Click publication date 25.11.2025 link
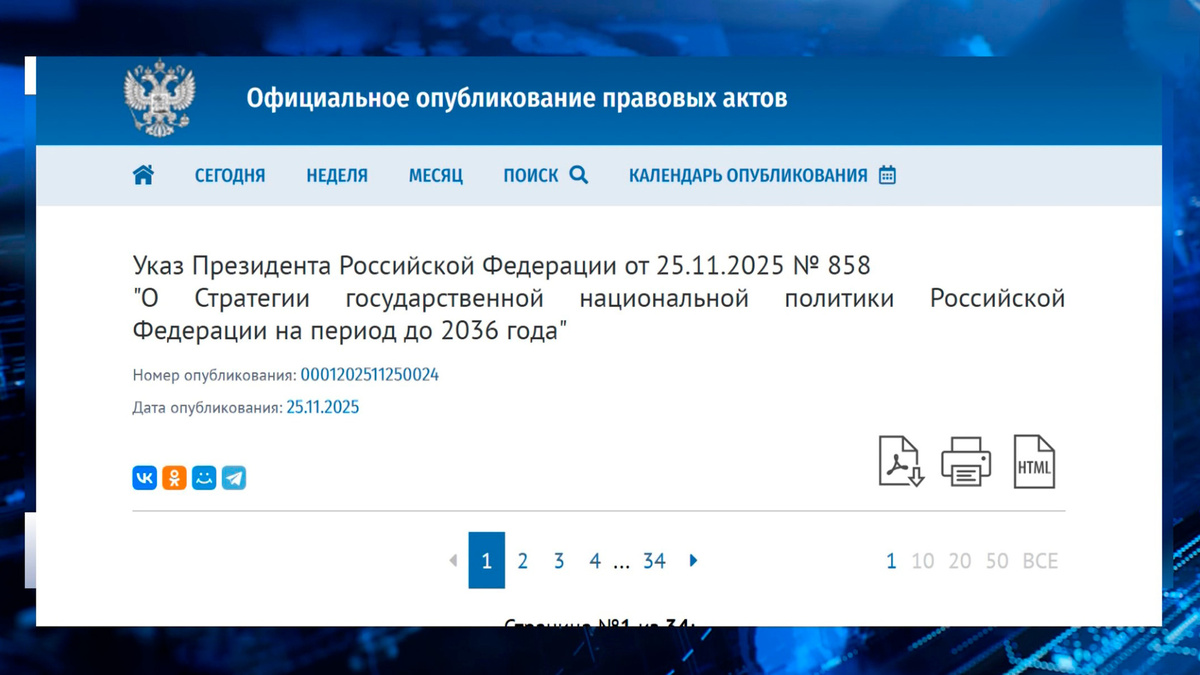This screenshot has width=1200, height=675. point(323,408)
